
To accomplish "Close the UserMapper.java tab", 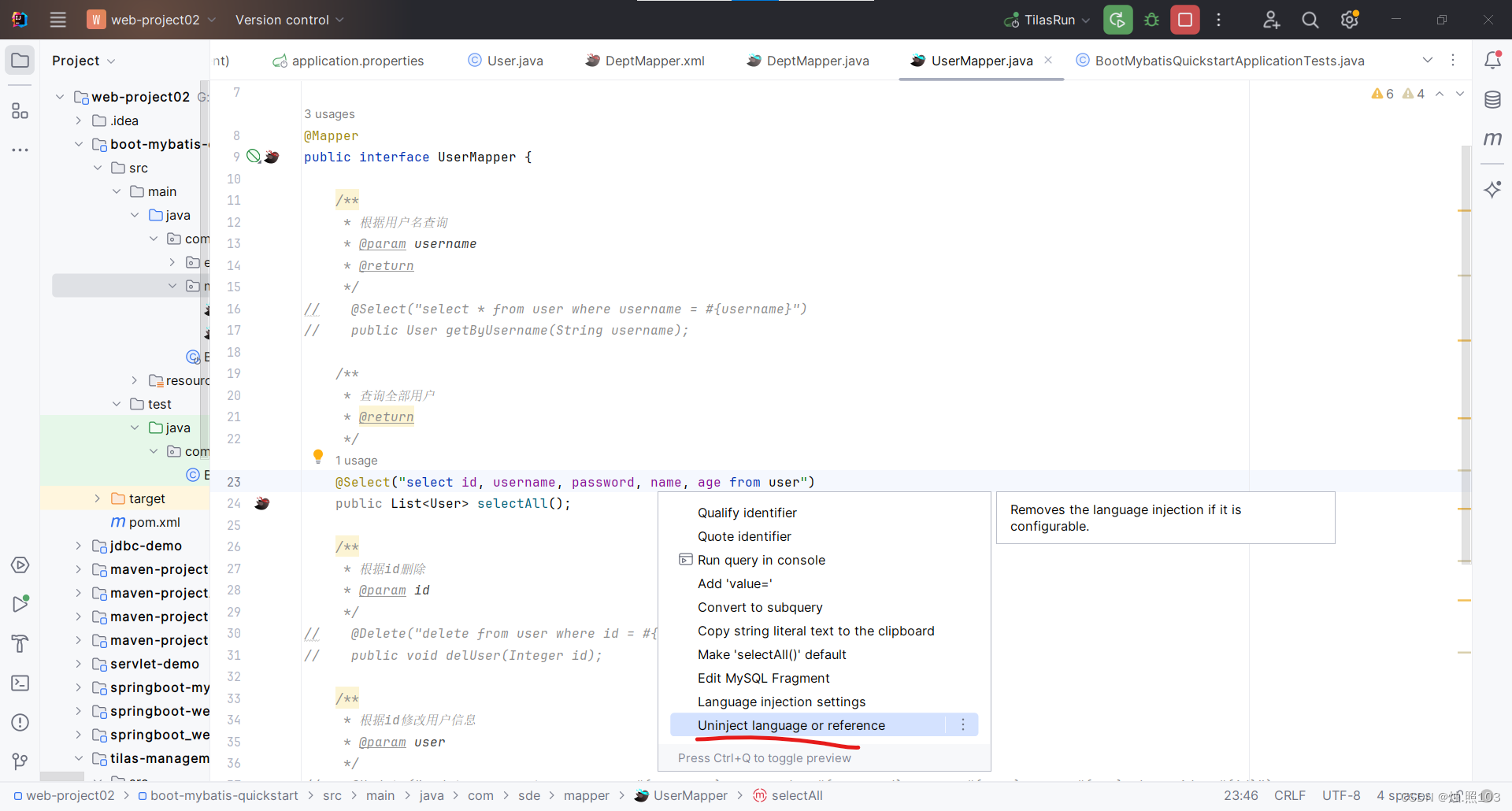I will click(1048, 60).
